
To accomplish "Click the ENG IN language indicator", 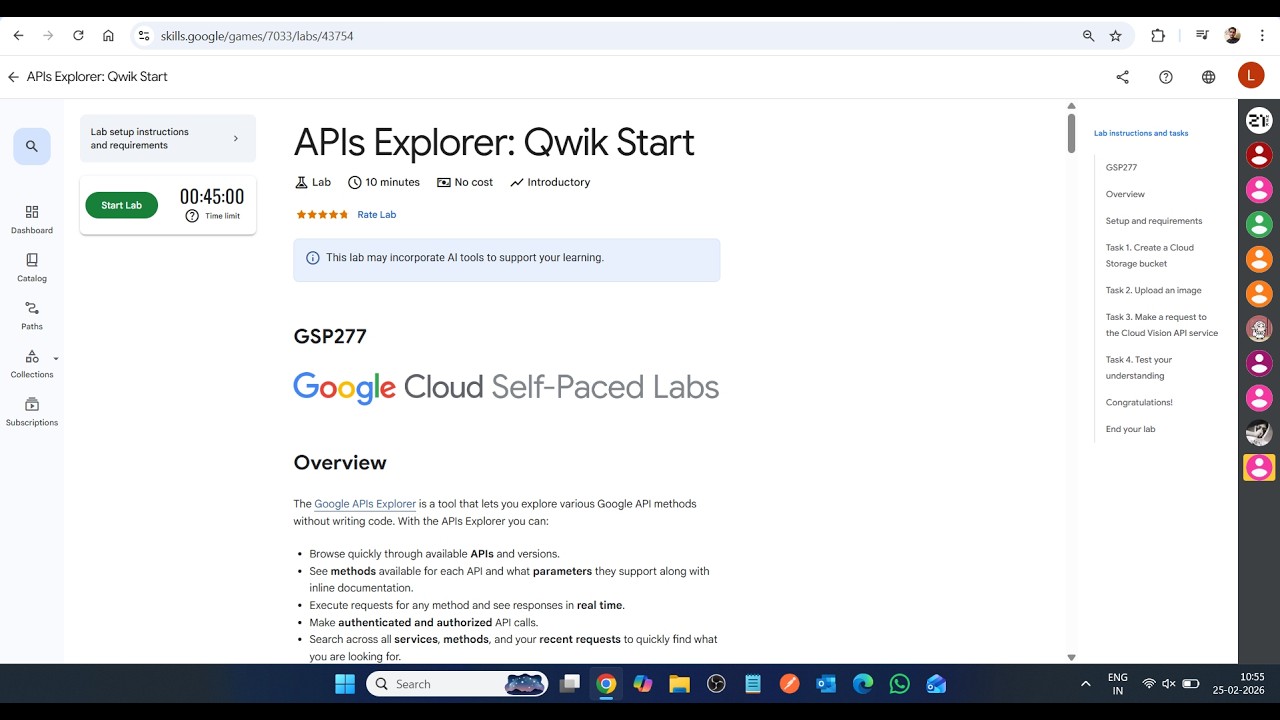I will tap(1118, 684).
